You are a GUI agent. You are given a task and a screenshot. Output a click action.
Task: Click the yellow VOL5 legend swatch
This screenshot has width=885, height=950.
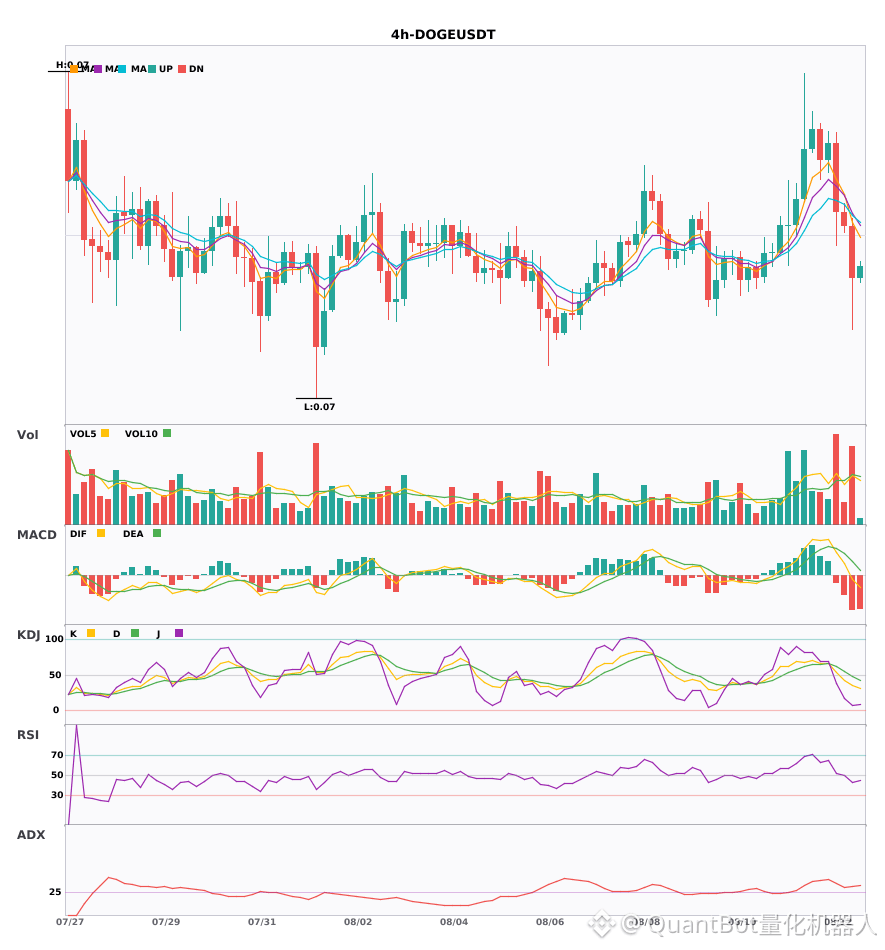[105, 433]
